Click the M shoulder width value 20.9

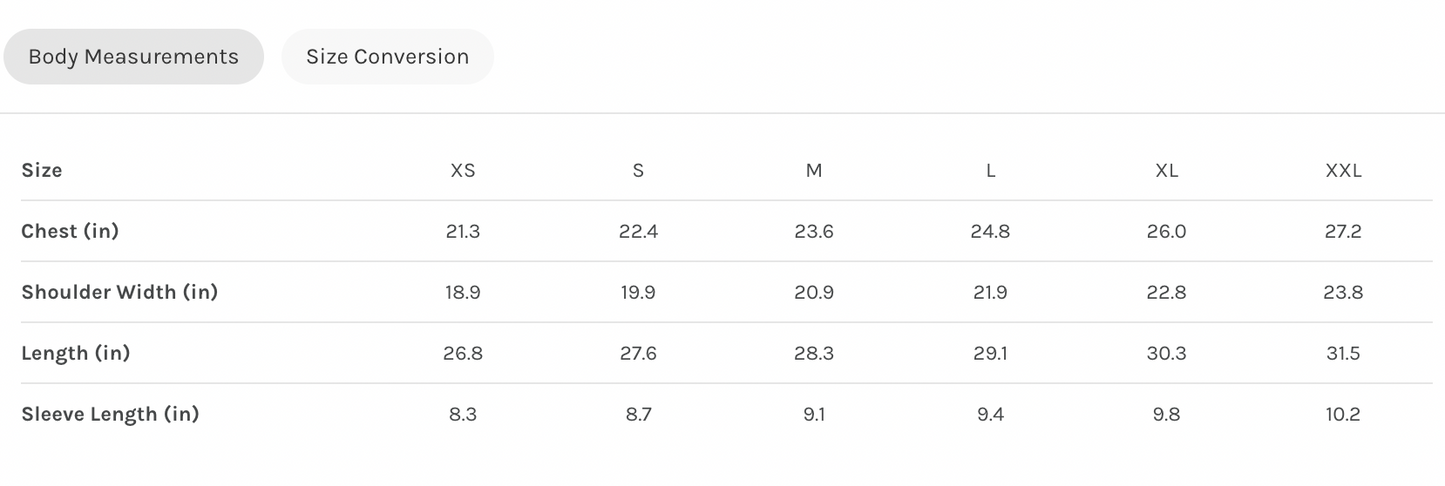point(814,292)
